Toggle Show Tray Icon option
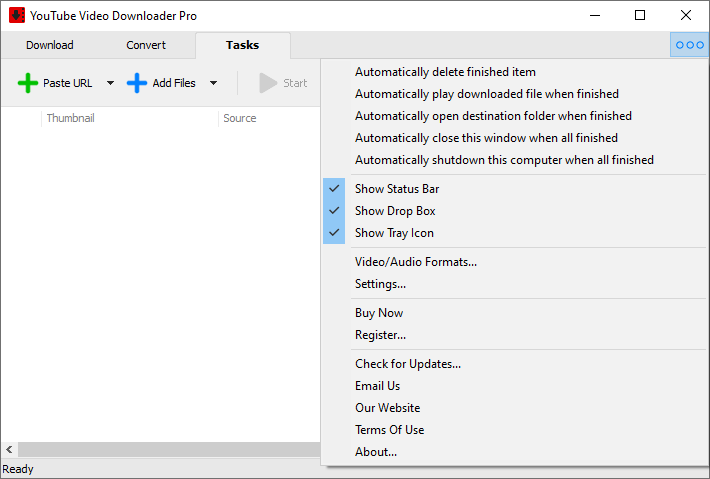 click(514, 233)
